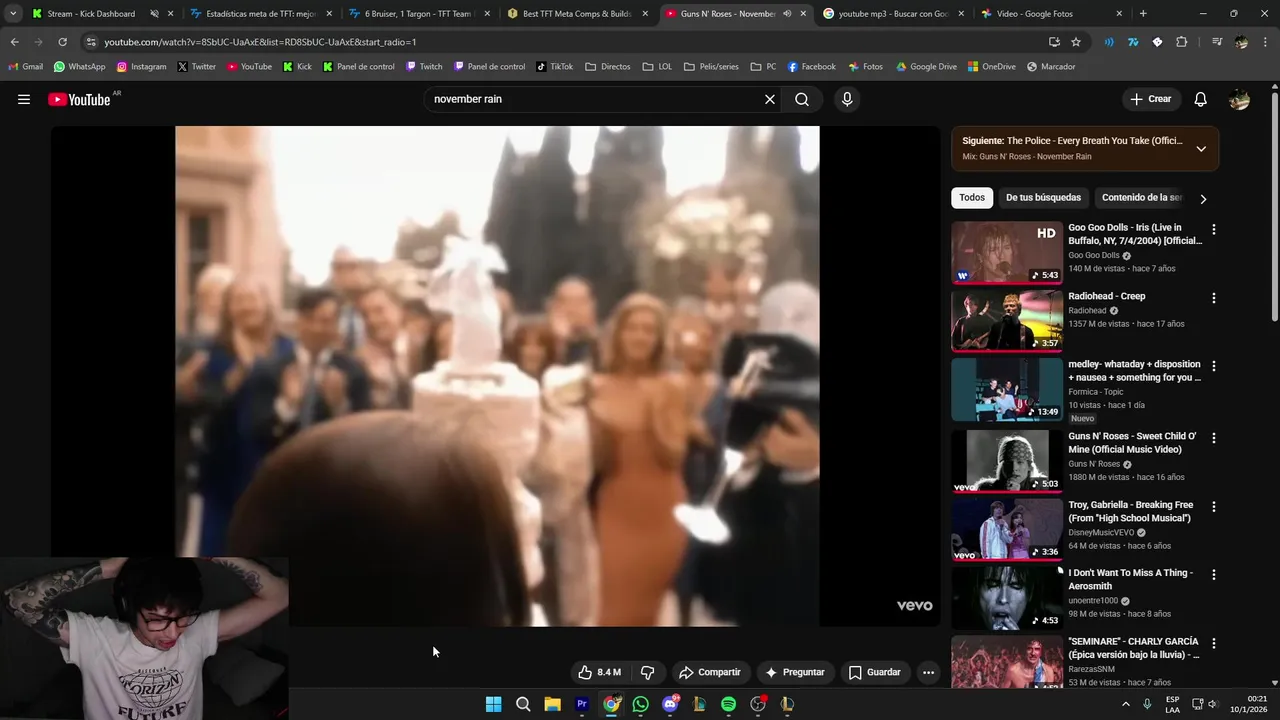Mute the Guns N' Roses tab audio icon
The image size is (1280, 720).
(x=787, y=14)
